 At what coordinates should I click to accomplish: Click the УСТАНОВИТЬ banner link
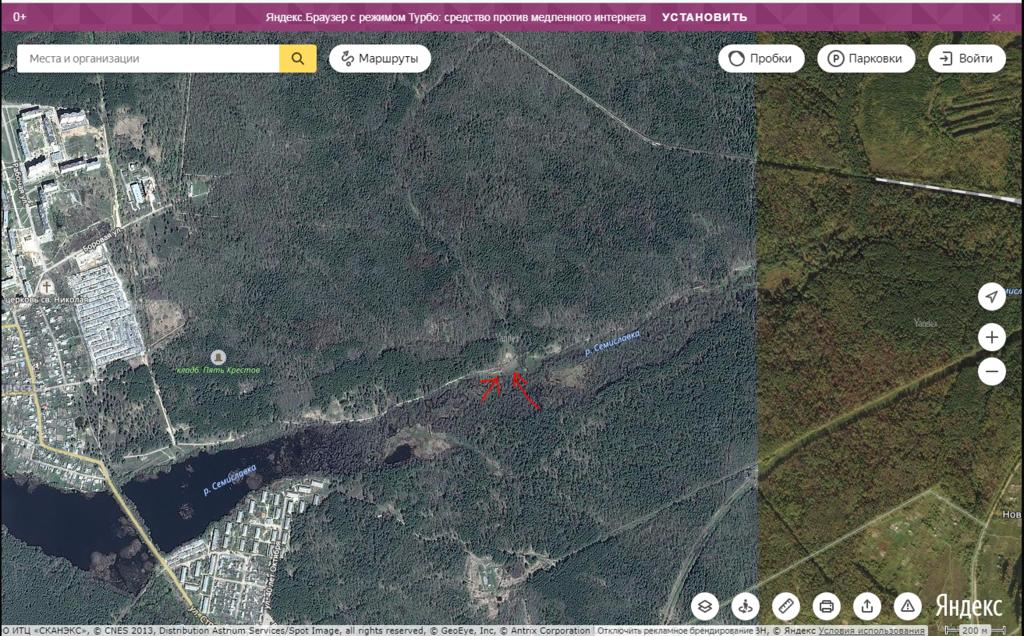704,17
